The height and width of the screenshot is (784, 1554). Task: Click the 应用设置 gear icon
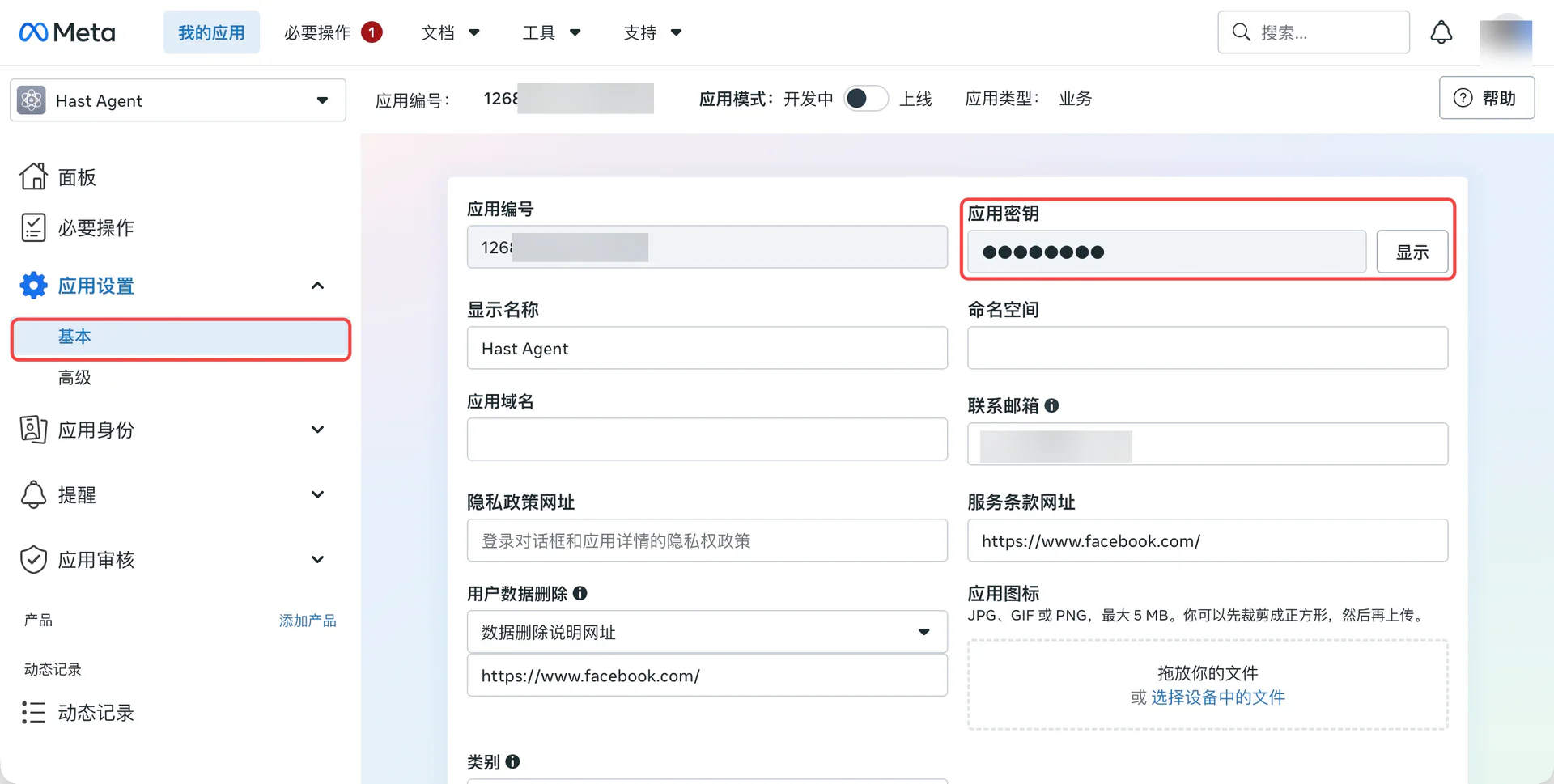click(33, 286)
